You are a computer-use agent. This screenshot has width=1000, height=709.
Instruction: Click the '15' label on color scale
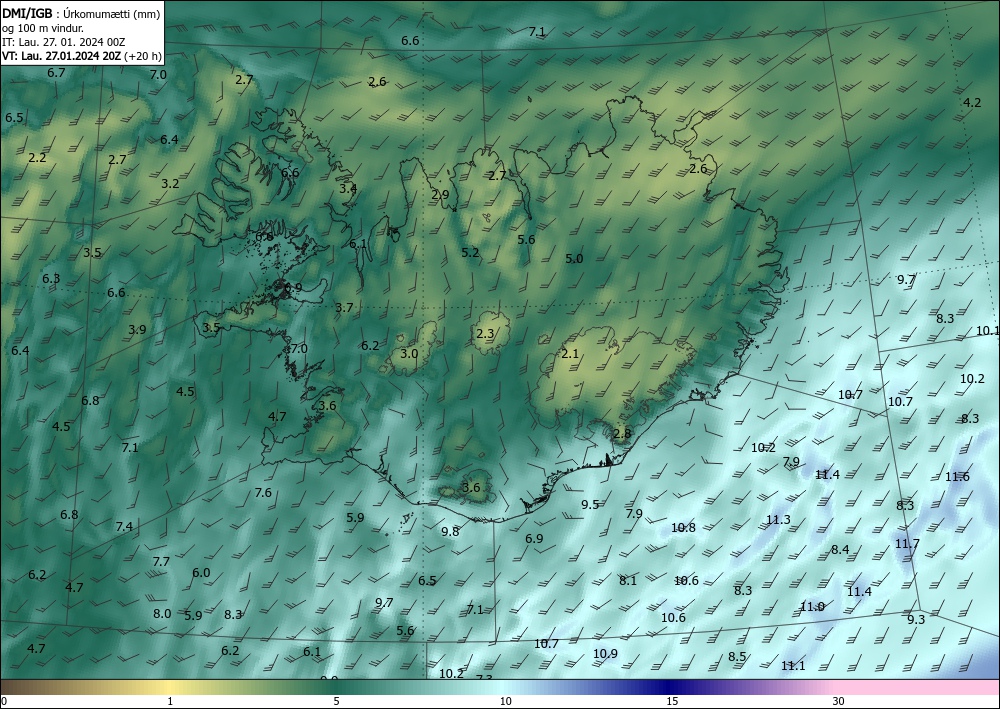[x=672, y=701]
